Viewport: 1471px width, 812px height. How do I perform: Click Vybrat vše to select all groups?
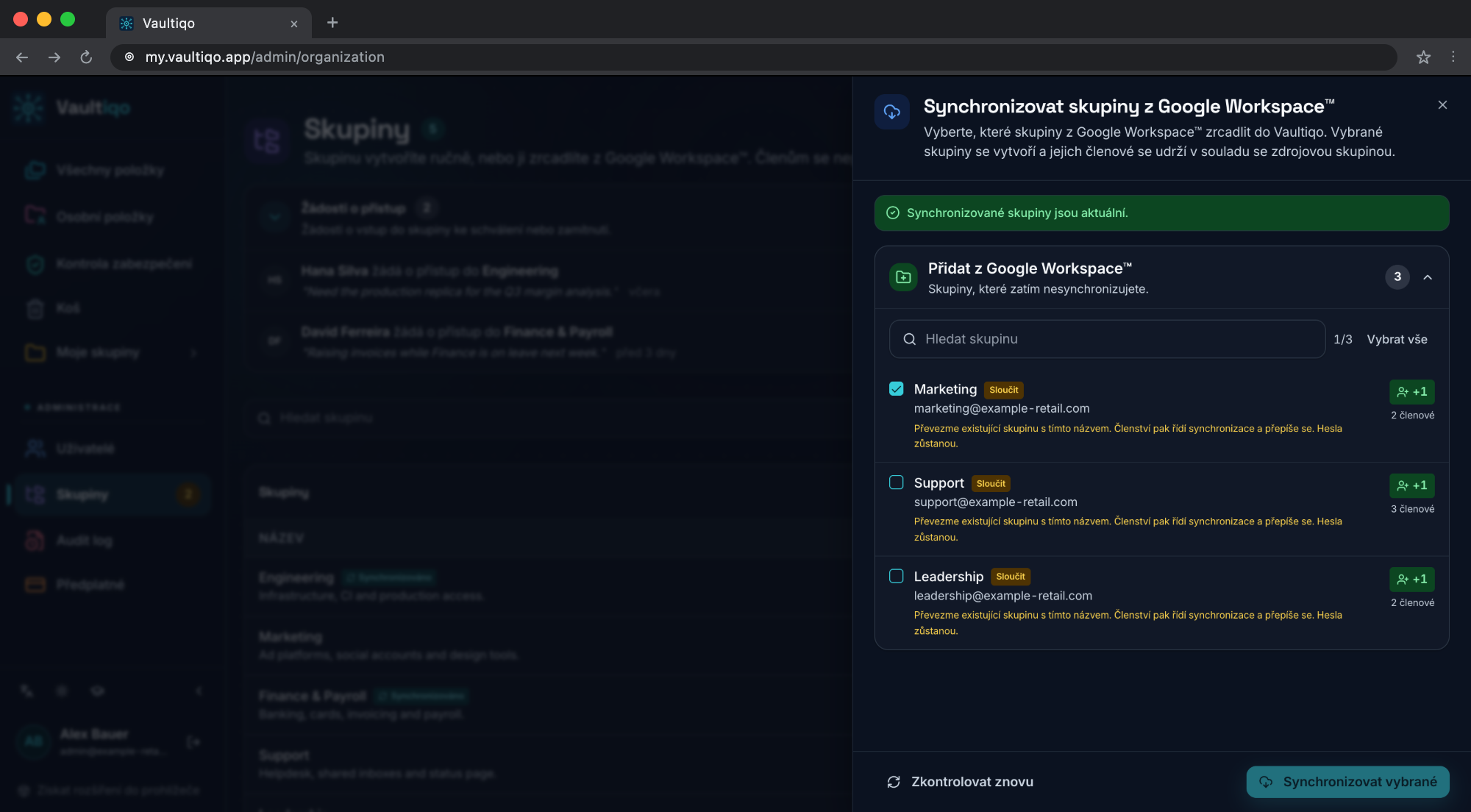coord(1397,339)
